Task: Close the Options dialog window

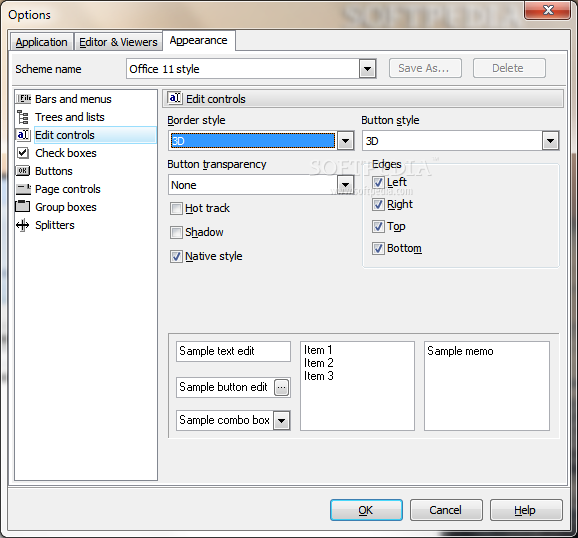Action: pyautogui.click(x=548, y=9)
